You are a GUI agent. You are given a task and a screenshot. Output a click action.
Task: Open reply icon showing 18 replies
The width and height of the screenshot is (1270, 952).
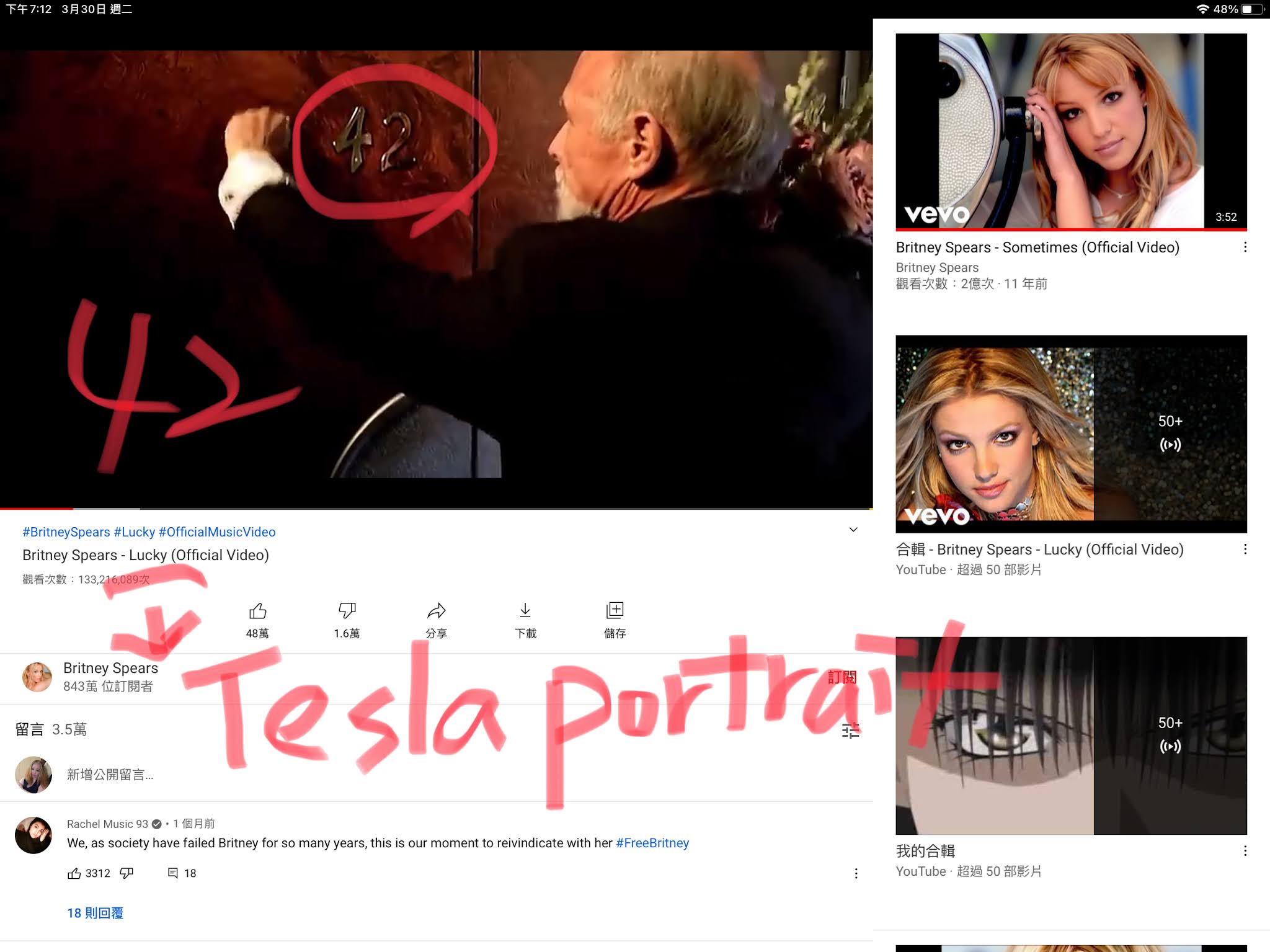[173, 873]
